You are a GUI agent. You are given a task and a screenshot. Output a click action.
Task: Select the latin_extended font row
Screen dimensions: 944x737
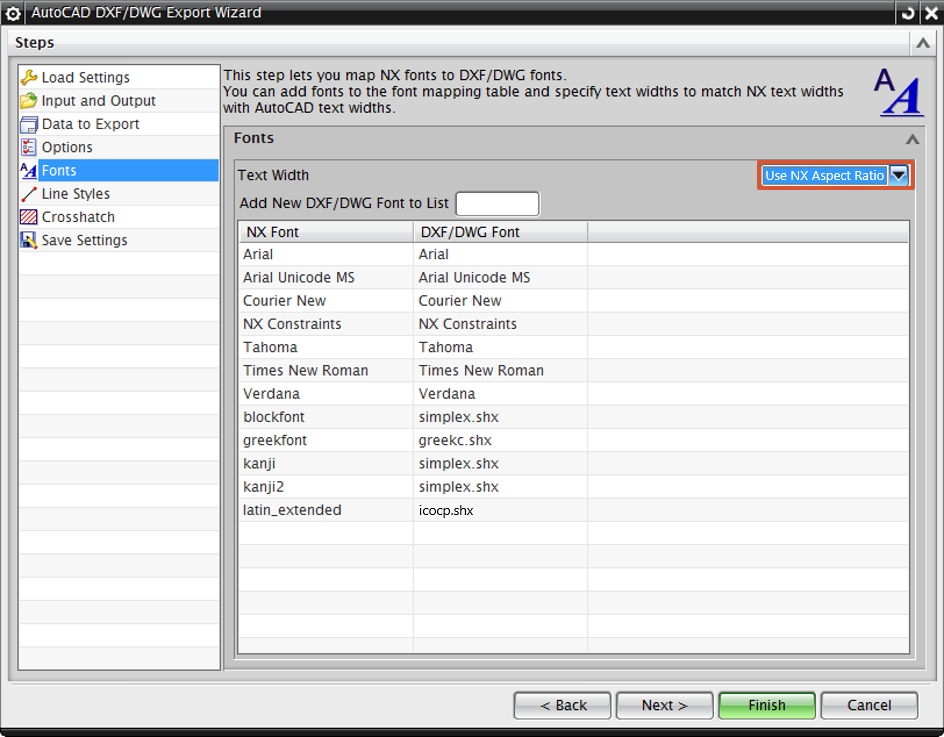tap(292, 510)
